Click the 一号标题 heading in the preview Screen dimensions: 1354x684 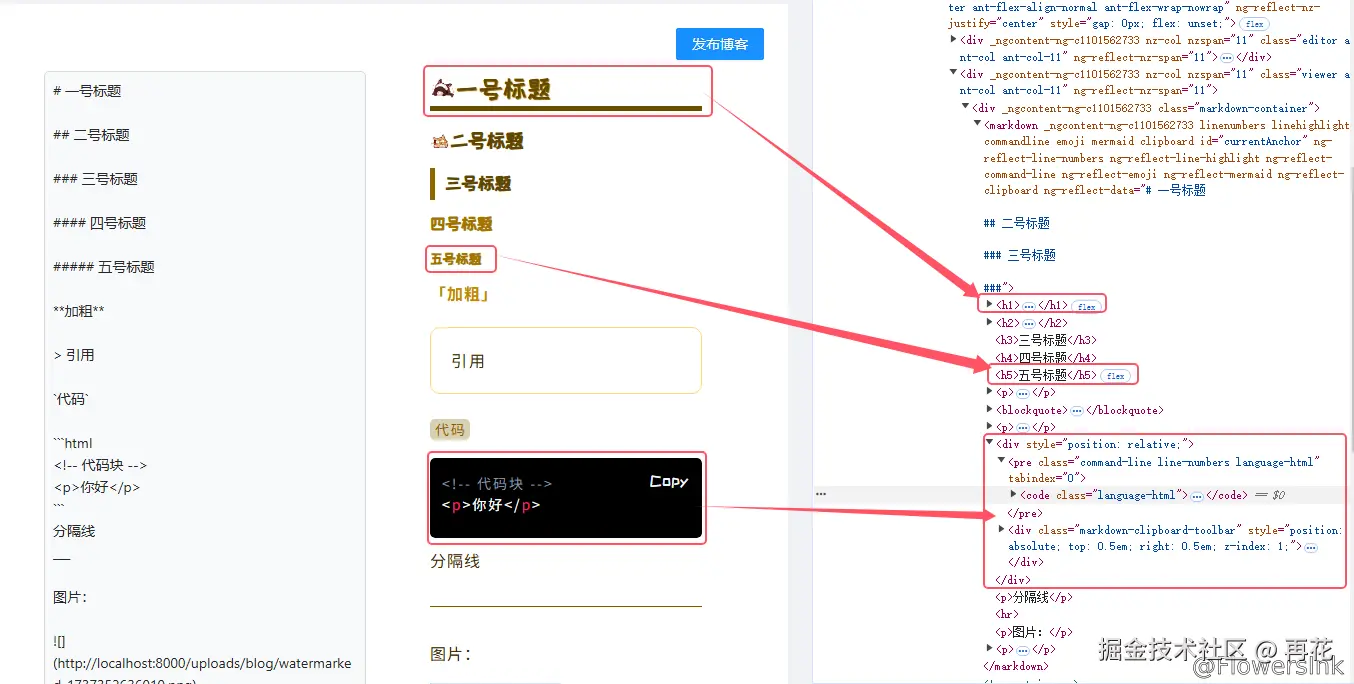[x=504, y=89]
